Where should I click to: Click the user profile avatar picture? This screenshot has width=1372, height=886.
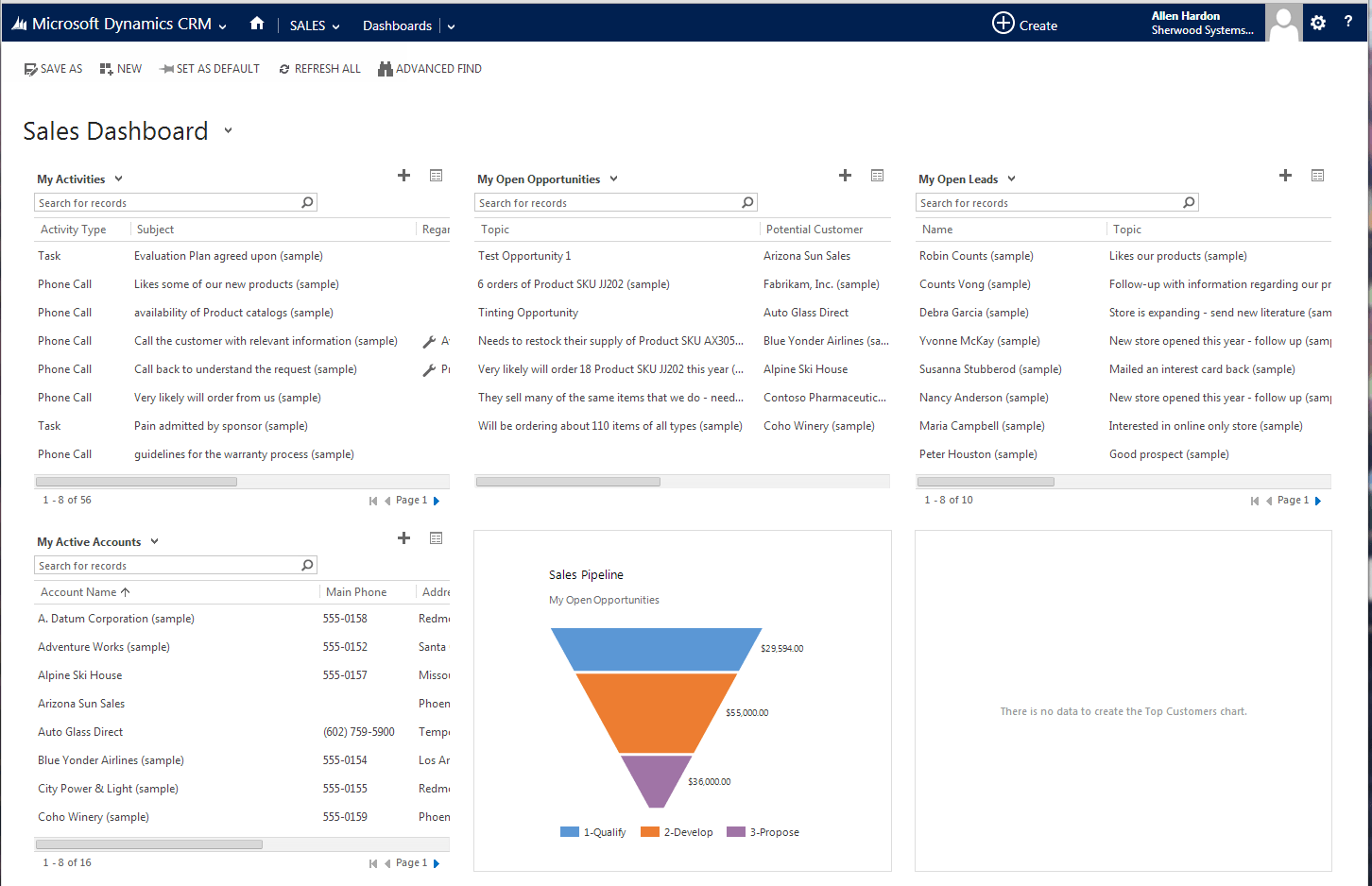click(1283, 23)
